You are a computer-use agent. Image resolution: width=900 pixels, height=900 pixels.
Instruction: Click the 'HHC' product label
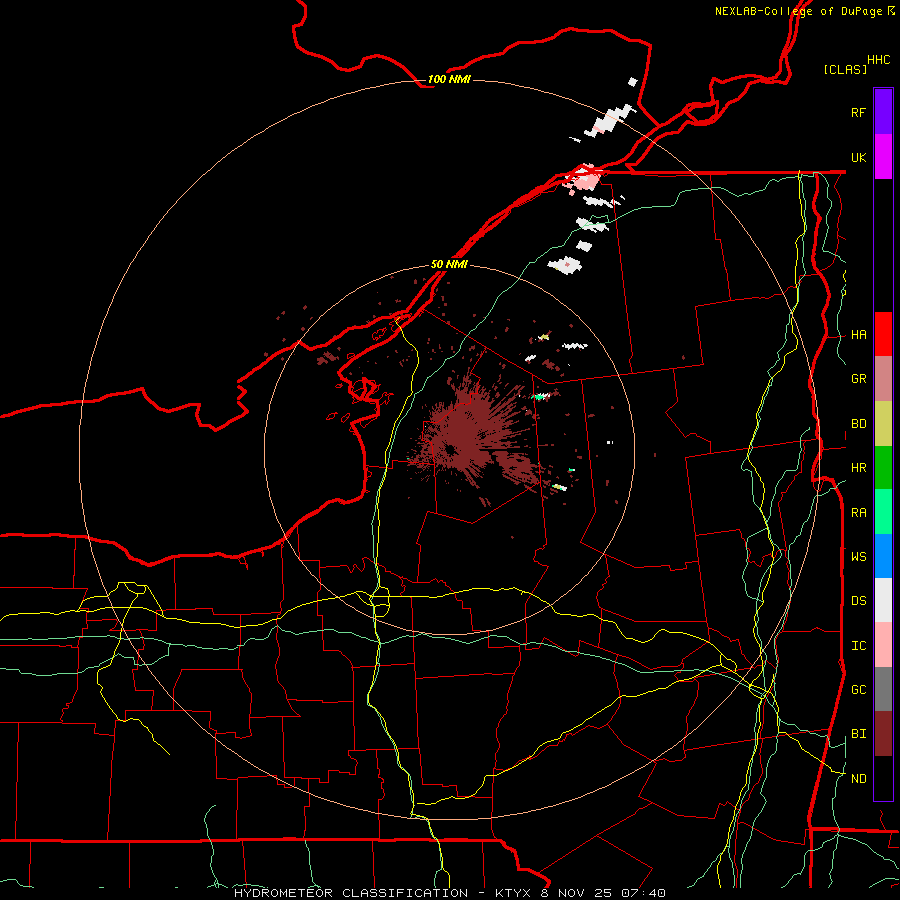click(x=878, y=60)
